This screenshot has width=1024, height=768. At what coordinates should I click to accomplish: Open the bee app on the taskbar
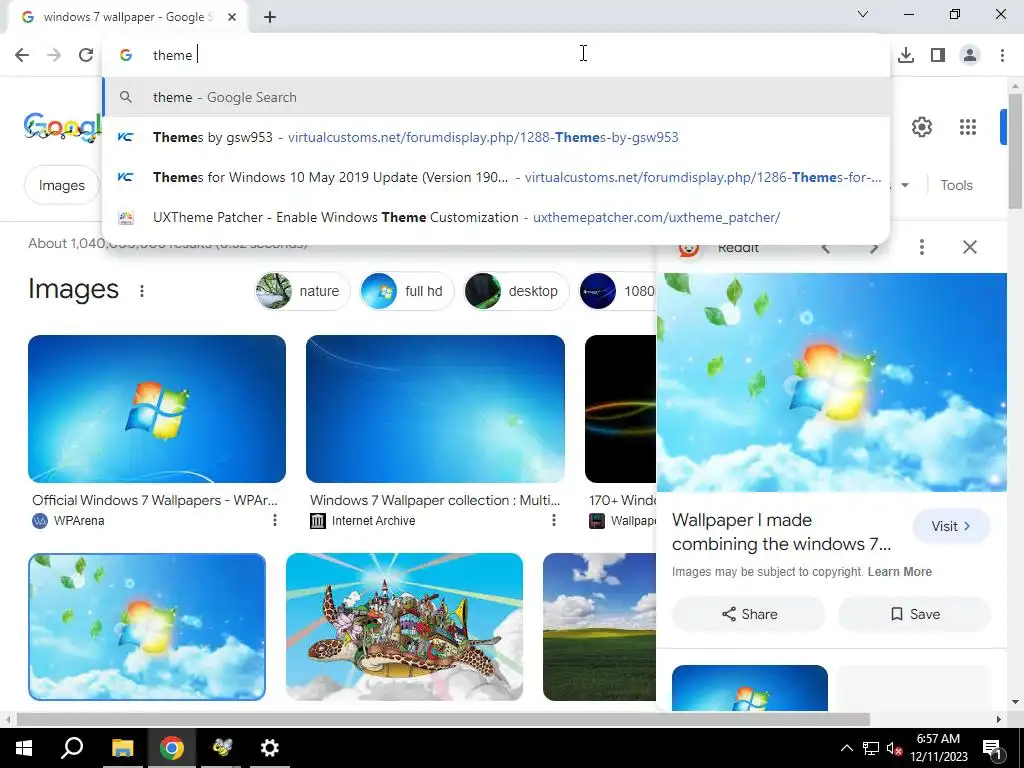pos(221,748)
